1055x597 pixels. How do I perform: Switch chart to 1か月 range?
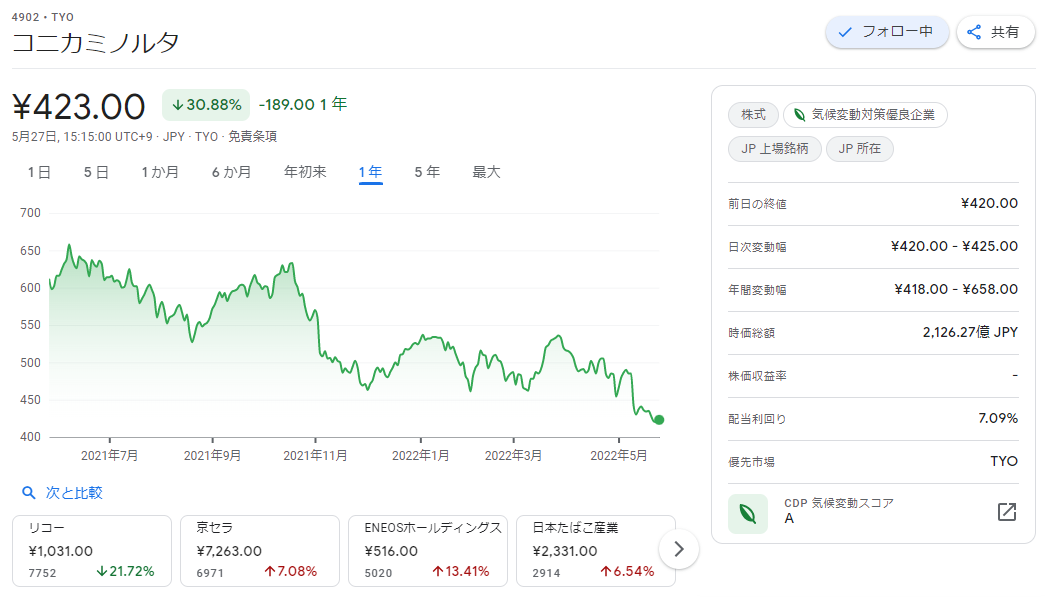pos(160,172)
